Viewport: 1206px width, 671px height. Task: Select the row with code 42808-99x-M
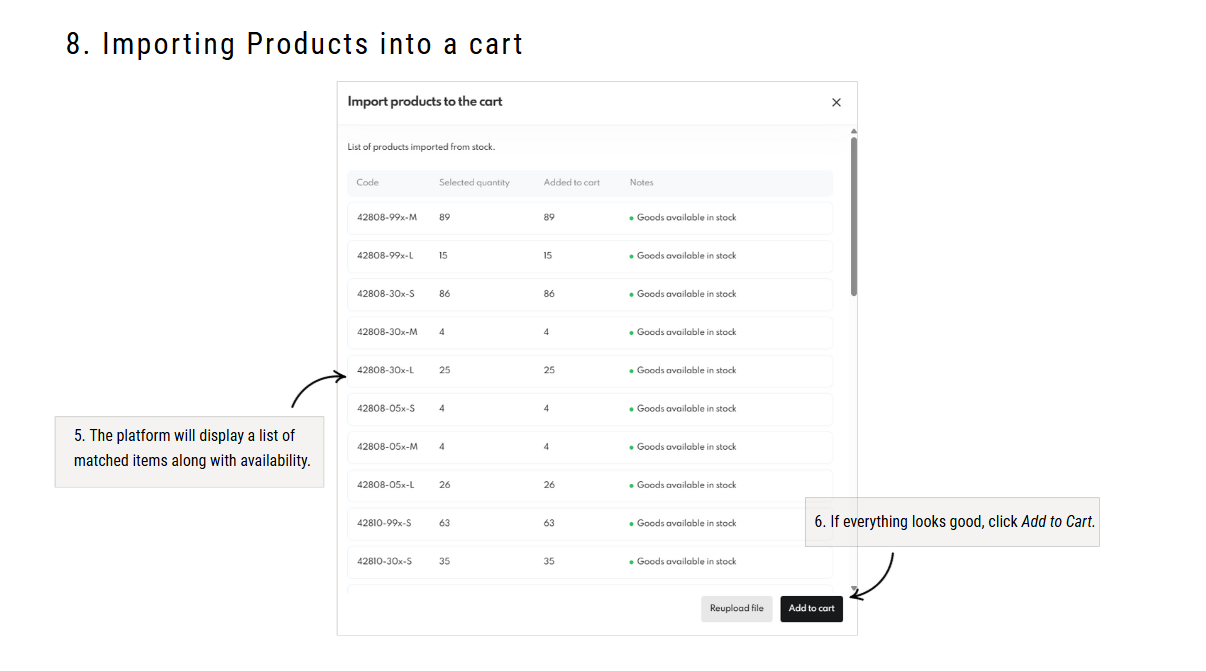[x=589, y=218]
